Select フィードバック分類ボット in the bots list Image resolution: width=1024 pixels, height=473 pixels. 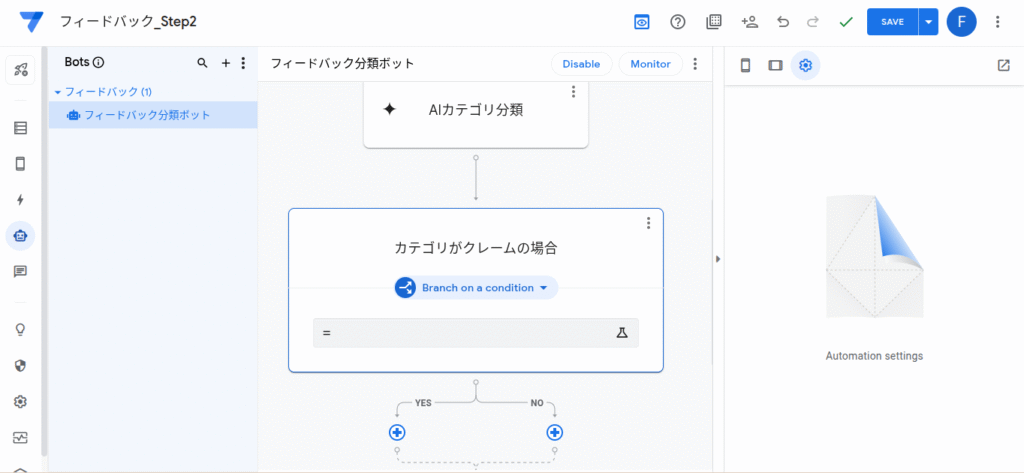tap(147, 115)
